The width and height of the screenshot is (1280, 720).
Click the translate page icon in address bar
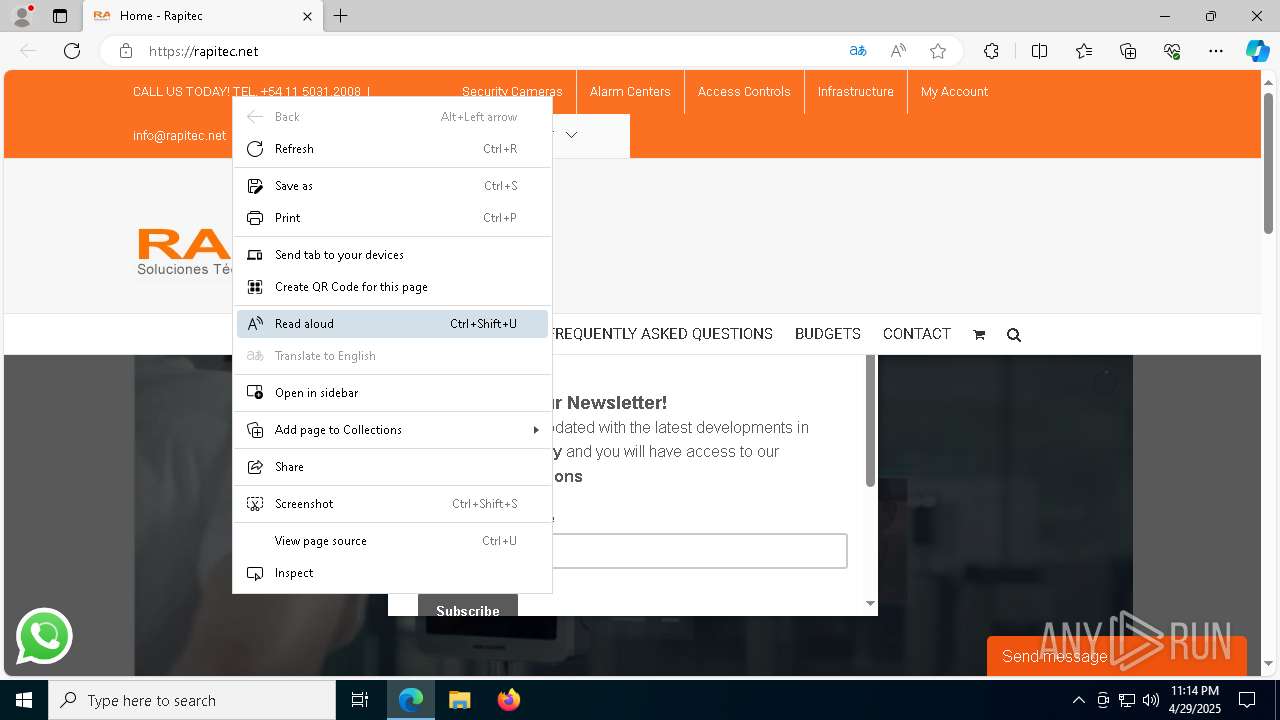(858, 51)
